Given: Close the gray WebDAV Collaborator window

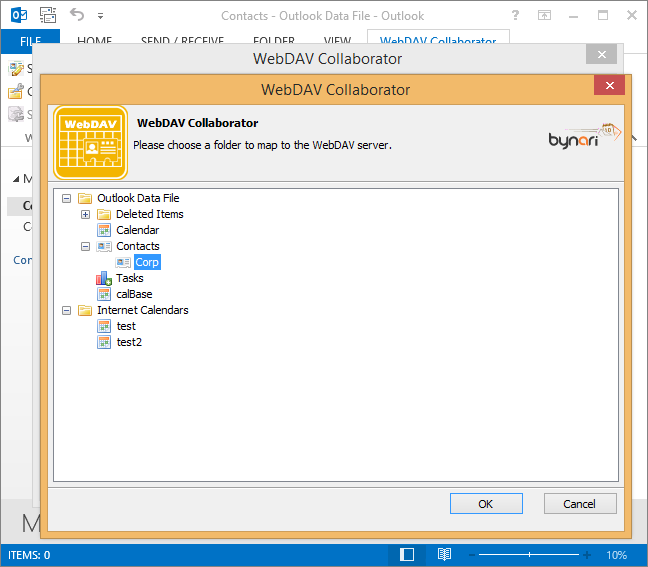Looking at the screenshot, I should coord(602,54).
